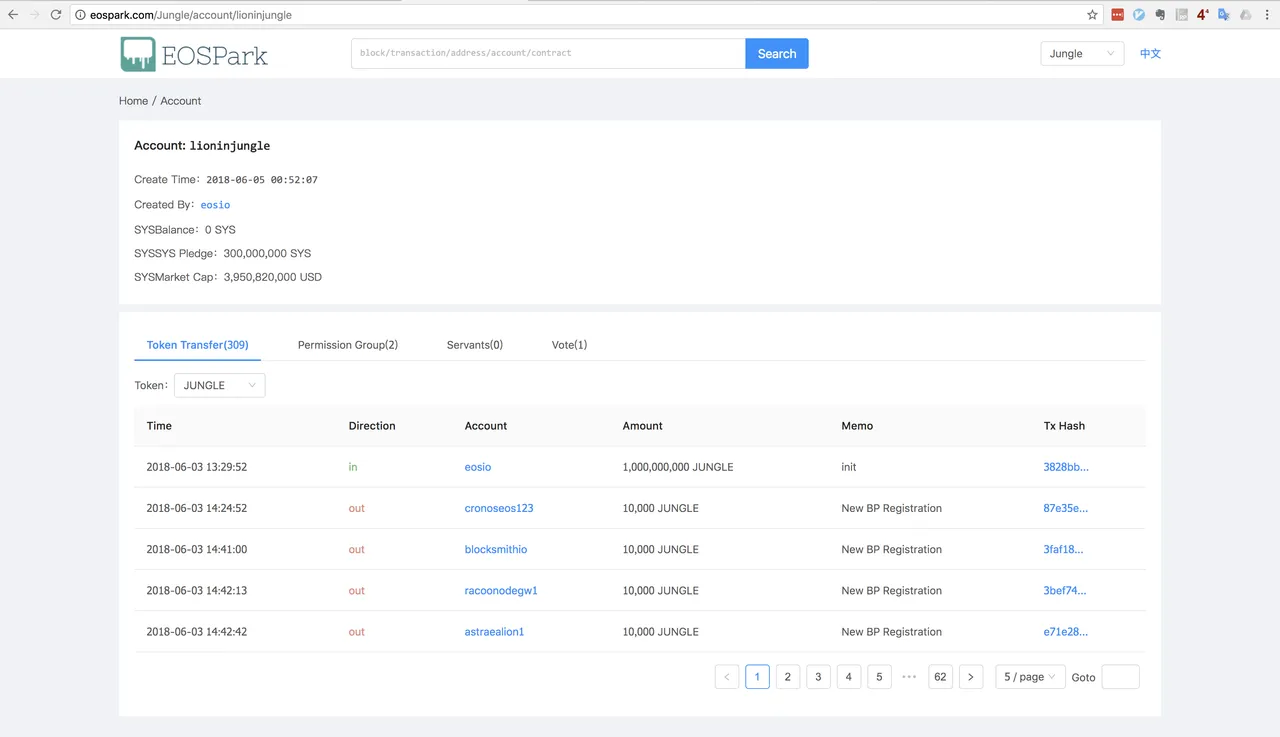Open the red number 4 extension

pos(1203,15)
